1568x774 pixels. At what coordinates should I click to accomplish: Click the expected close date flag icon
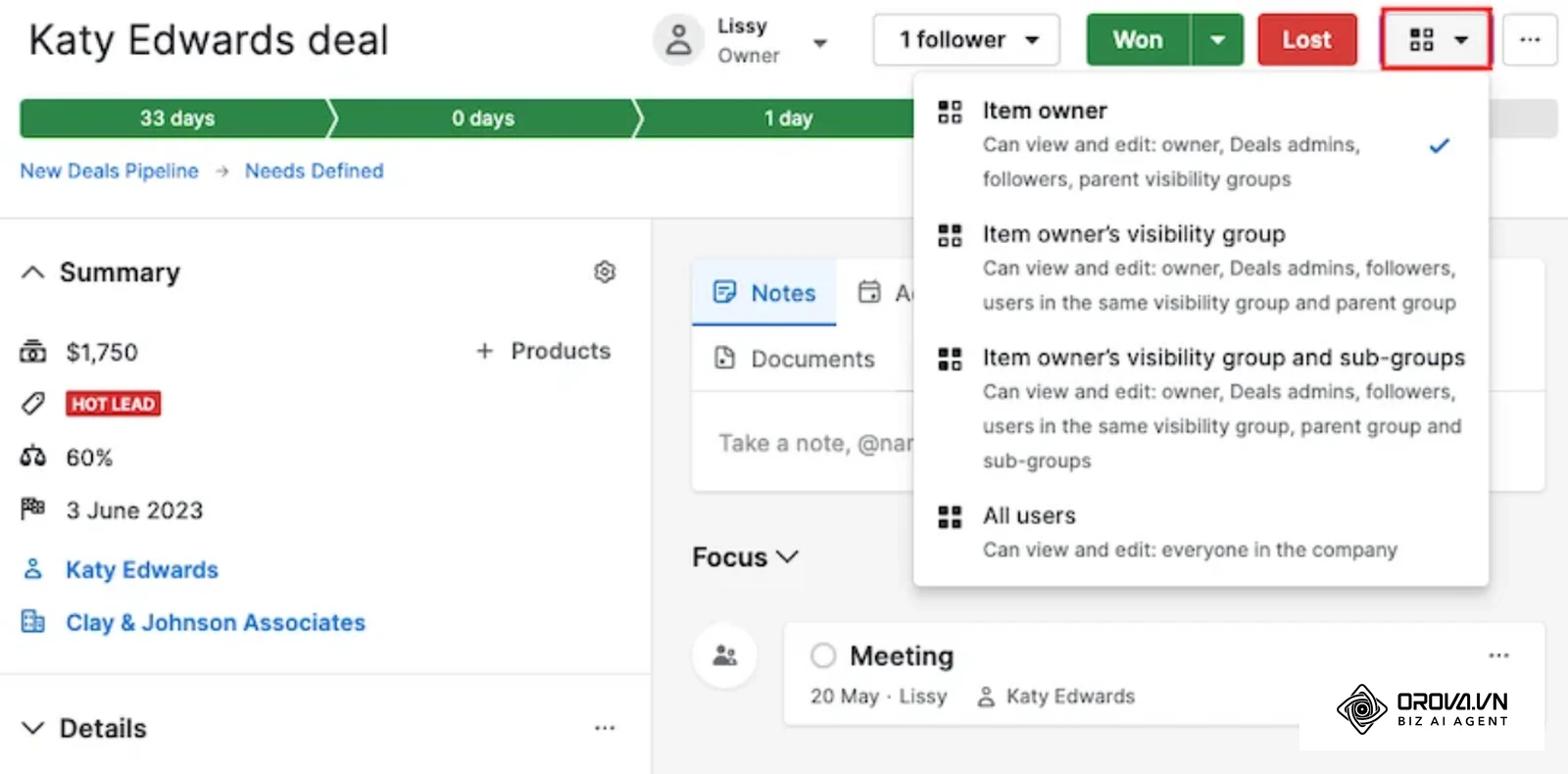pos(33,508)
